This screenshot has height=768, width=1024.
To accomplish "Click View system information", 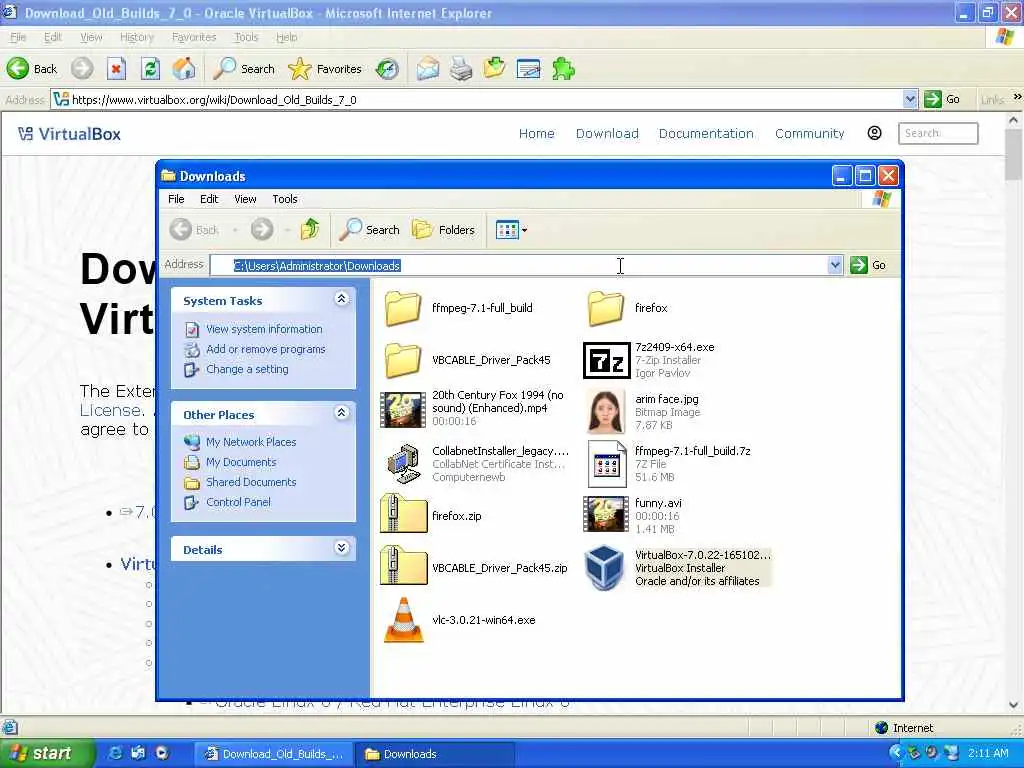I will (264, 329).
